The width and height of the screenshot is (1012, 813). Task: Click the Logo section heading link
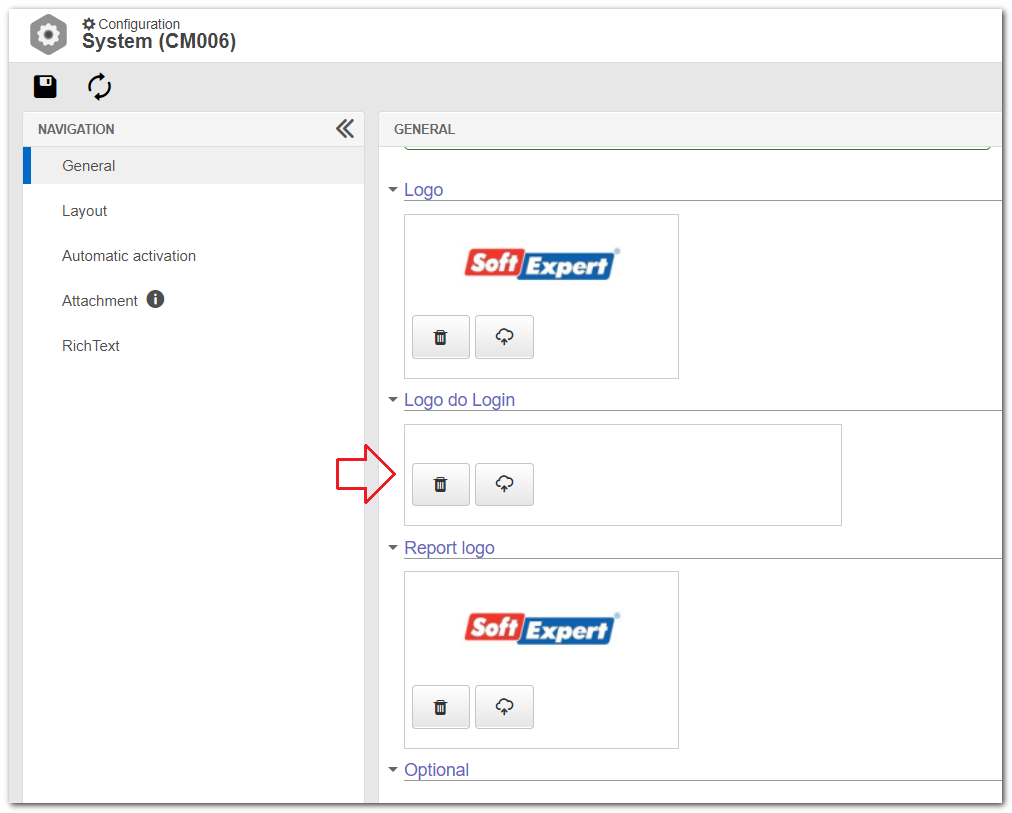423,190
